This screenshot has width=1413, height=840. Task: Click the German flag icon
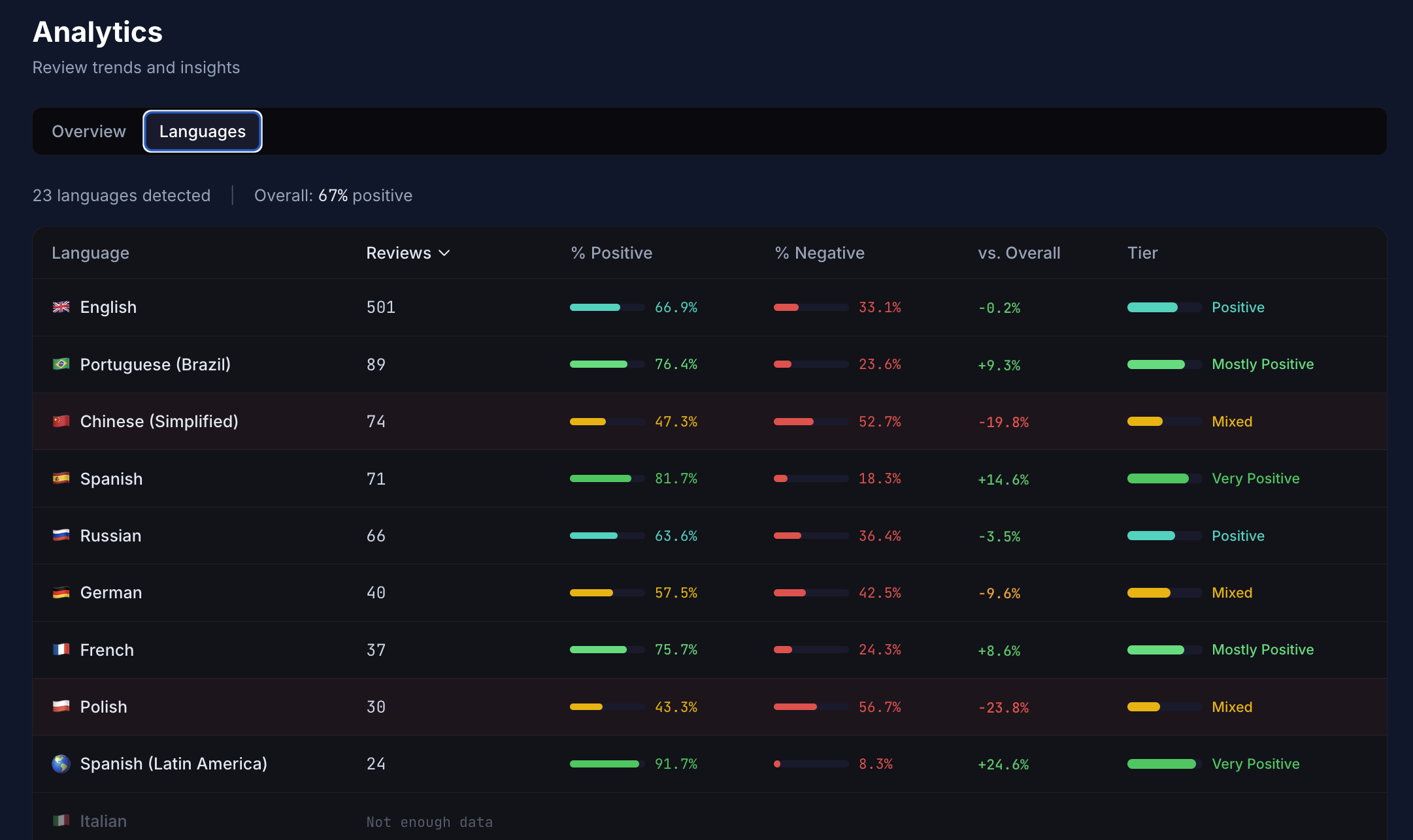(61, 592)
